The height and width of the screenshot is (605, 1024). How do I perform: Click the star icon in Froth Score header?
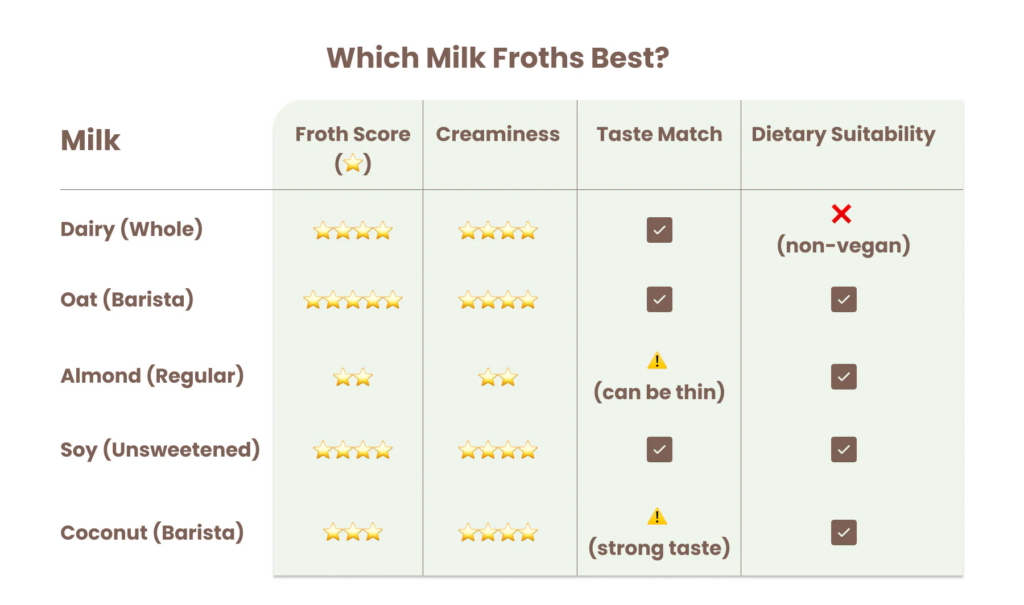click(353, 163)
